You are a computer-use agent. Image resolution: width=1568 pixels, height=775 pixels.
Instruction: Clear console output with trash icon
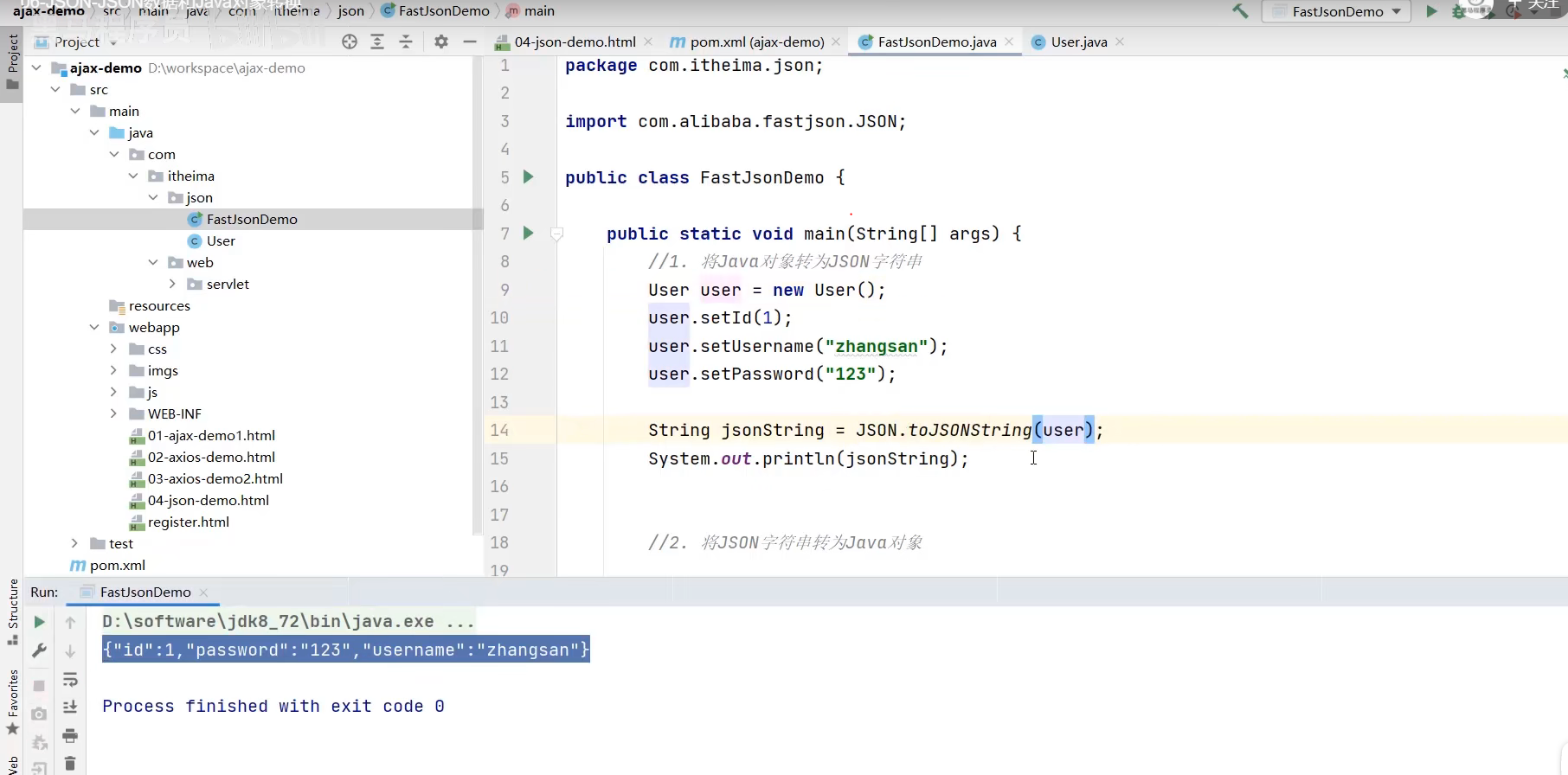pos(70,763)
